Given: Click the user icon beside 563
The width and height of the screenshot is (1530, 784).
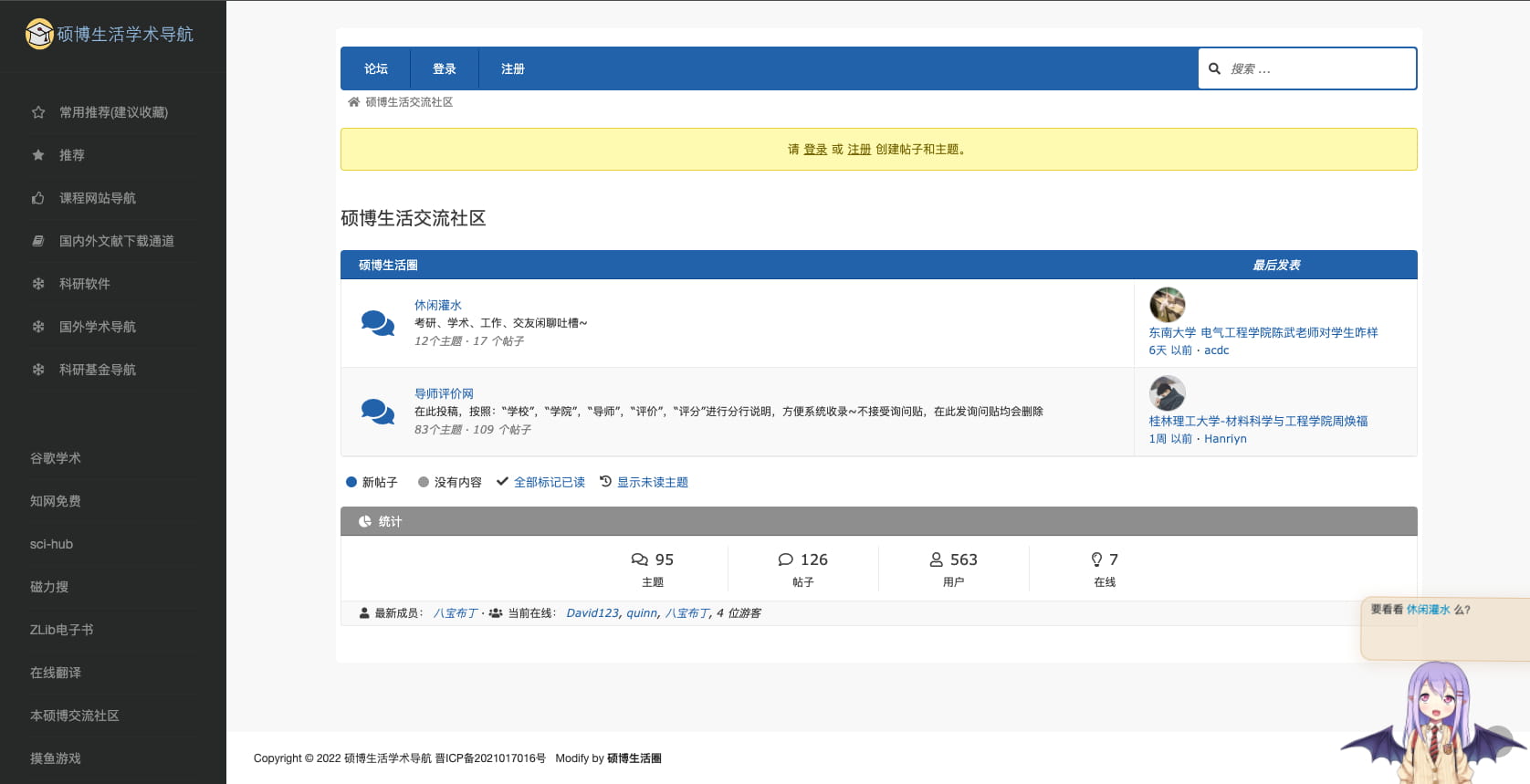Looking at the screenshot, I should [x=936, y=559].
